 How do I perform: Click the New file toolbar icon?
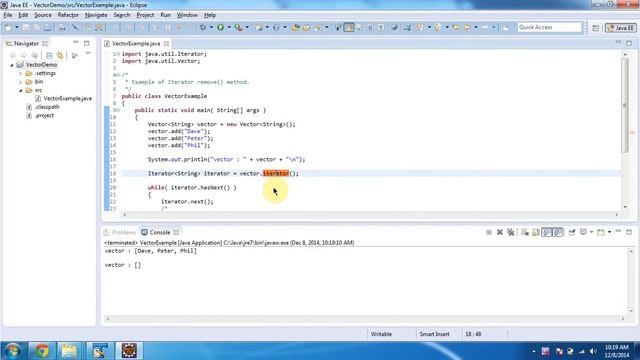pyautogui.click(x=8, y=27)
